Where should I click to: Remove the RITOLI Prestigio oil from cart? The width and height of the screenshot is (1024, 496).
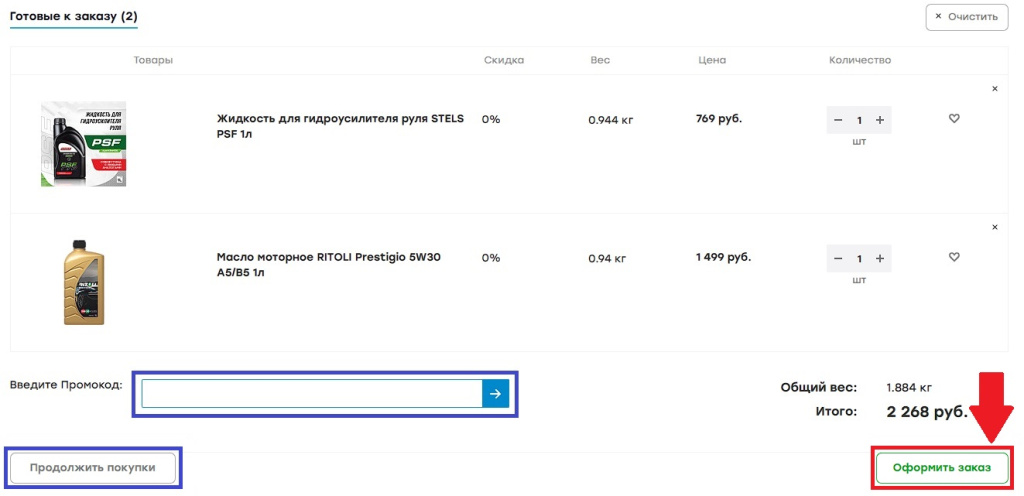click(x=994, y=227)
